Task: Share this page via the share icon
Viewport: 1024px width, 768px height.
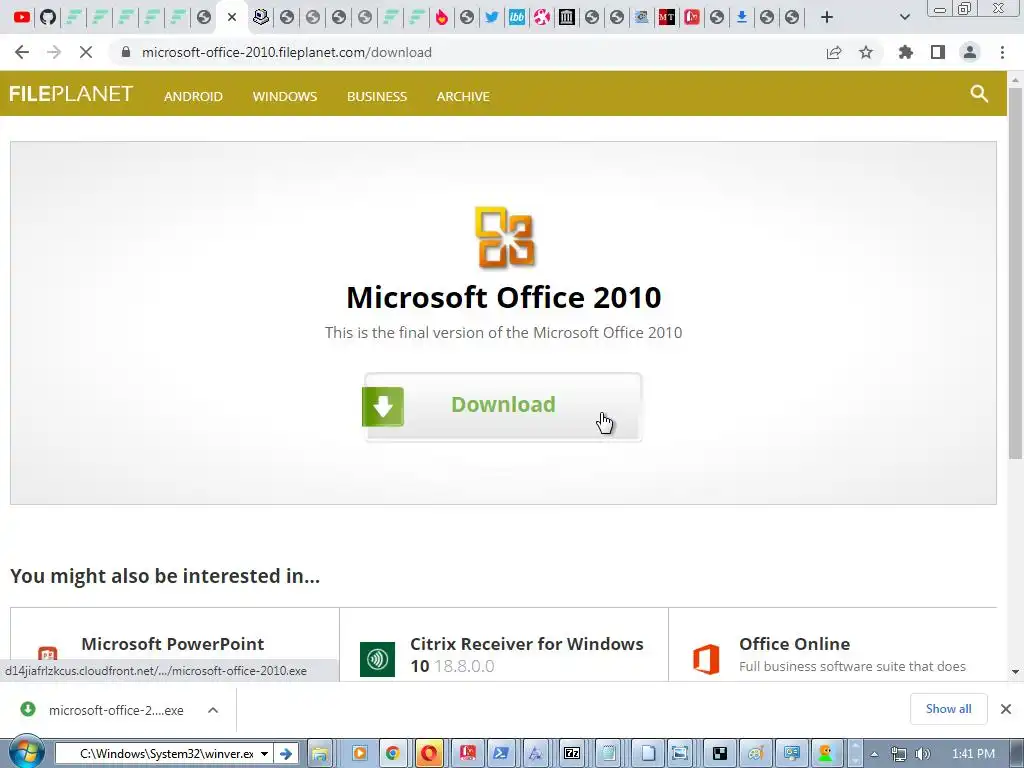Action: [834, 52]
